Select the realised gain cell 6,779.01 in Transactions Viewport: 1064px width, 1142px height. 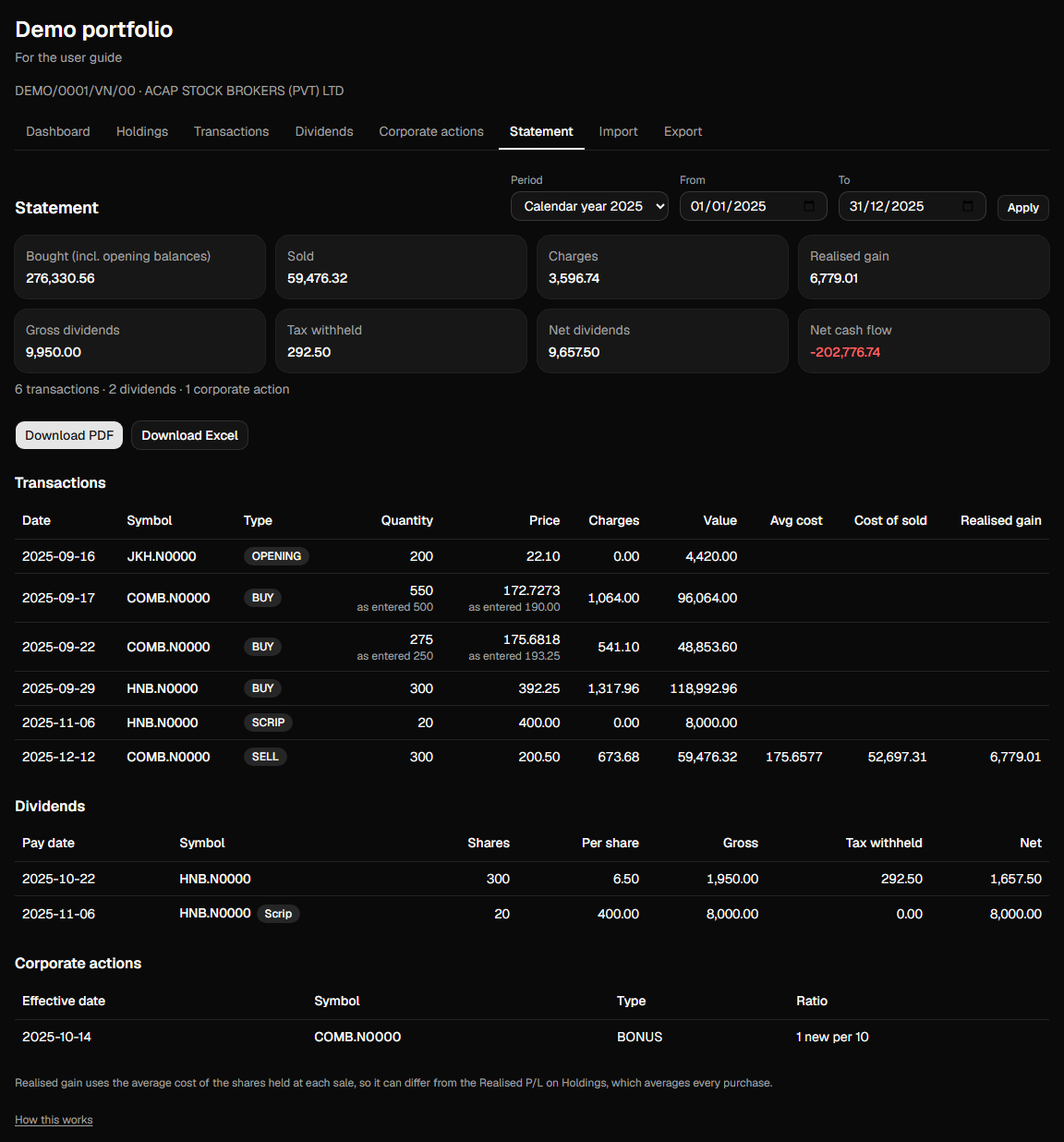coord(1015,757)
